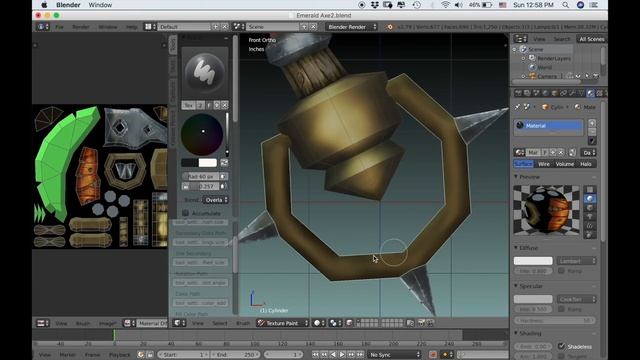Image resolution: width=640 pixels, height=360 pixels.
Task: Pick a hue in the brush color wheel
Action: pyautogui.click(x=202, y=134)
